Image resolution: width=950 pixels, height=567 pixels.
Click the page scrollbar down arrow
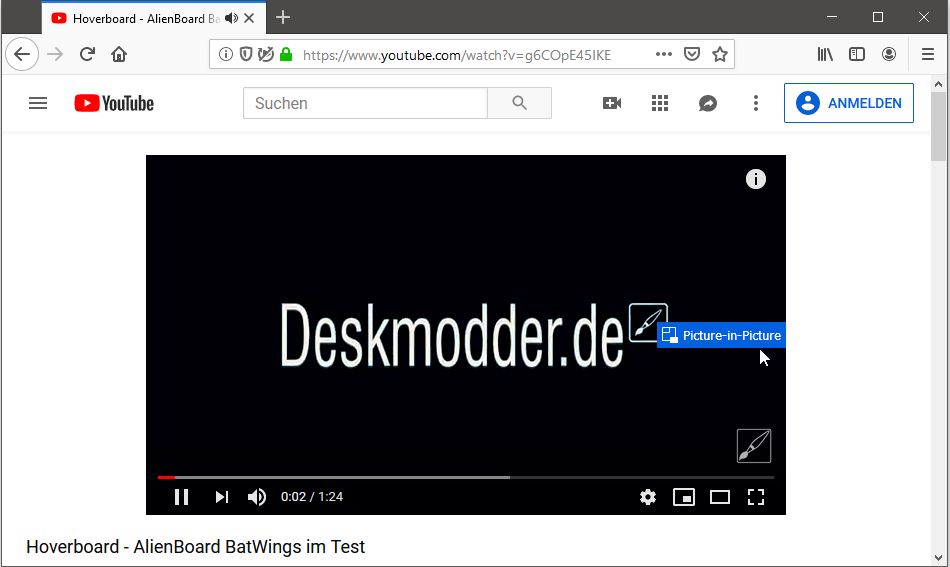click(x=938, y=557)
